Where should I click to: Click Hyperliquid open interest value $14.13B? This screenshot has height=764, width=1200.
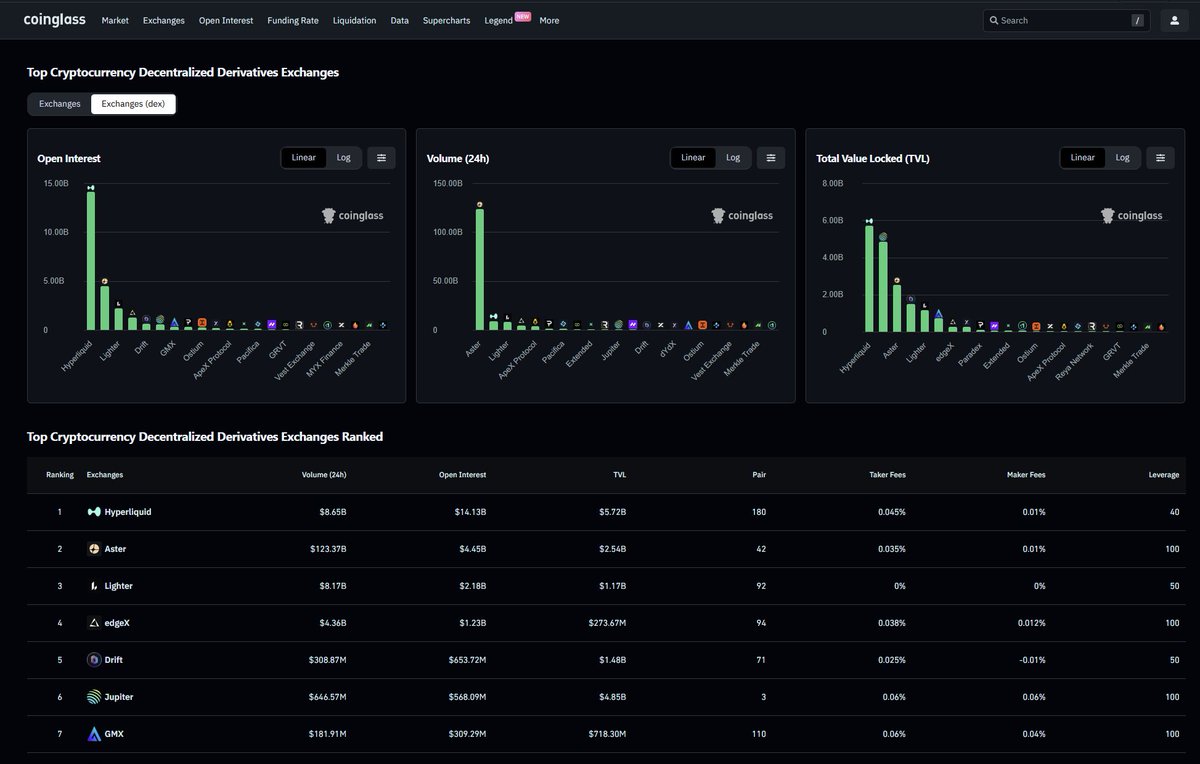click(470, 512)
